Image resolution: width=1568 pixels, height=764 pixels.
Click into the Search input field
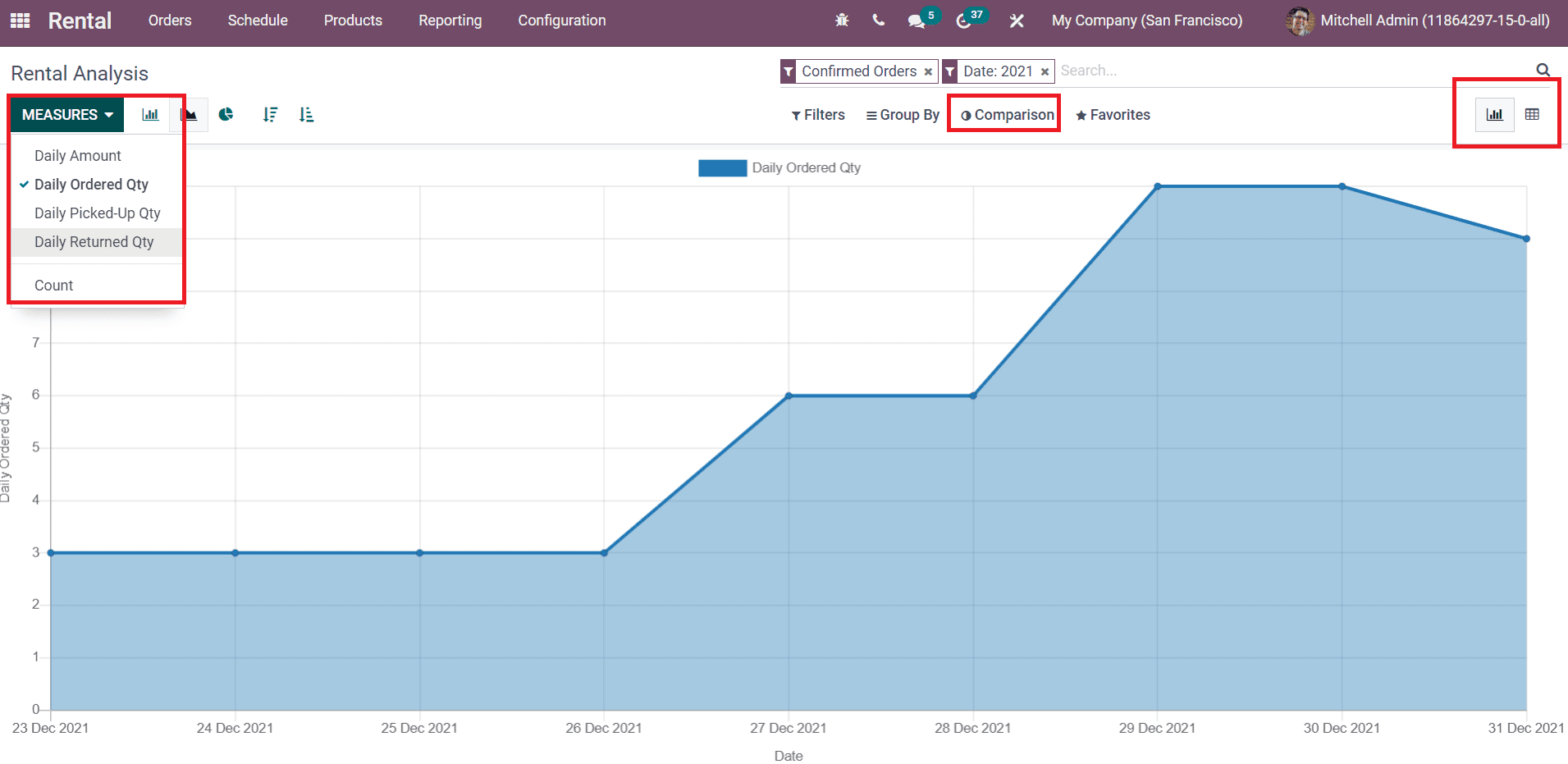(x=1288, y=71)
